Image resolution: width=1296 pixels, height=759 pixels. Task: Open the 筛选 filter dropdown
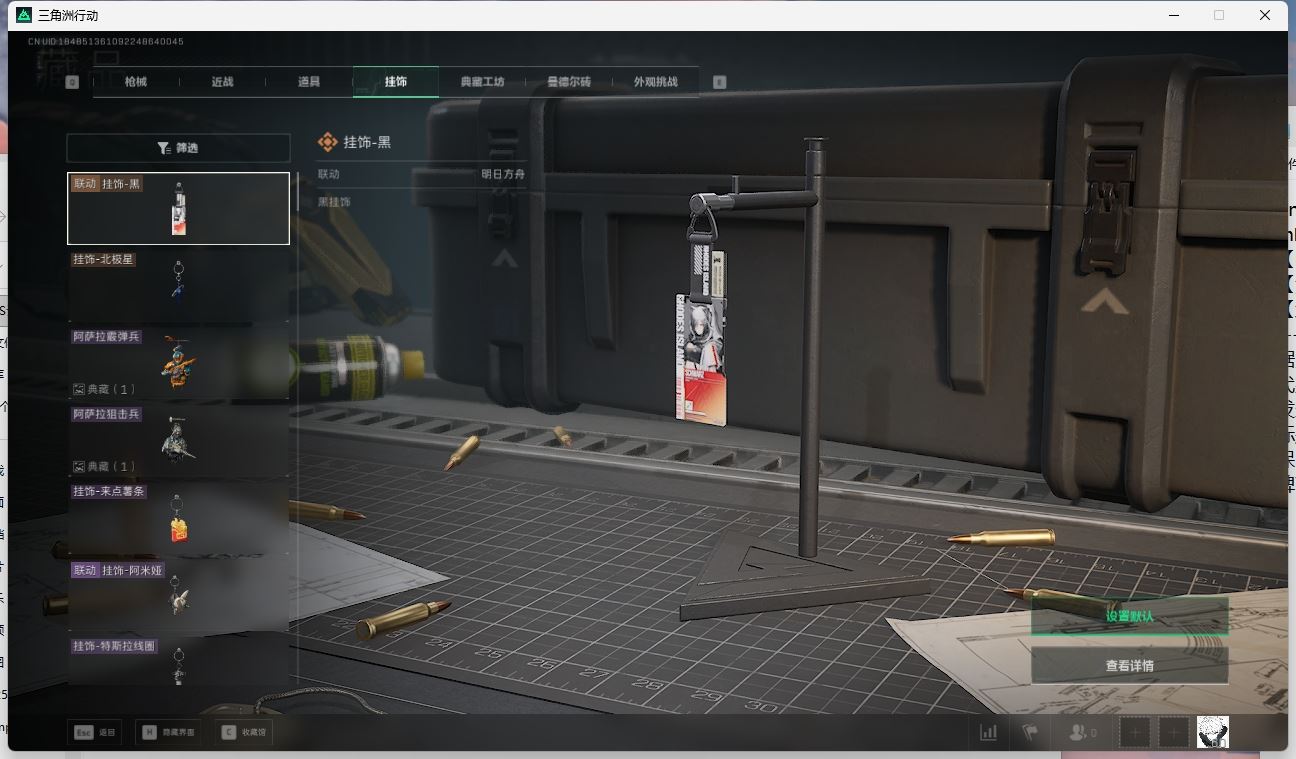point(178,148)
